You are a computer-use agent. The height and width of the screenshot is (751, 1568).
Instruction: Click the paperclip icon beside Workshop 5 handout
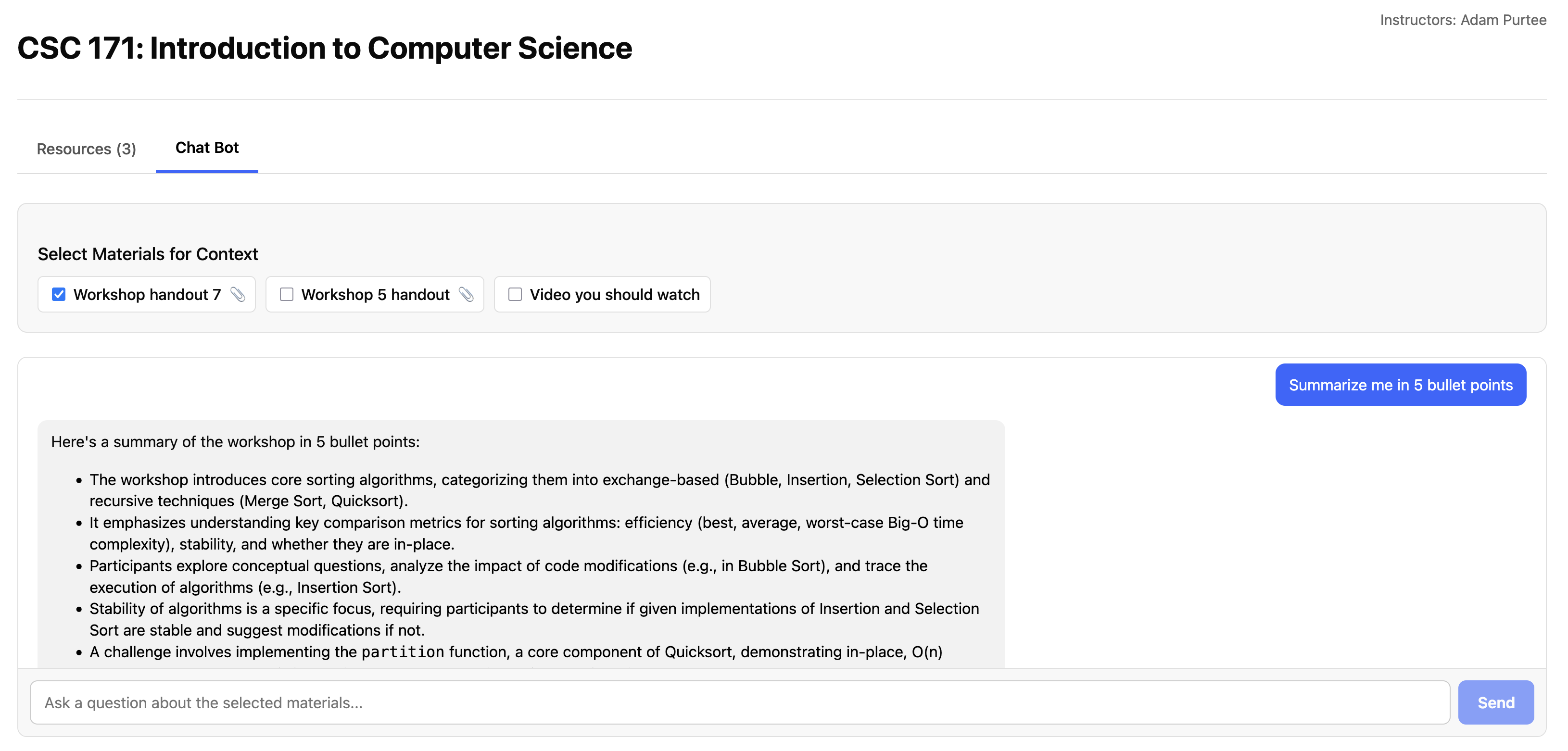466,295
